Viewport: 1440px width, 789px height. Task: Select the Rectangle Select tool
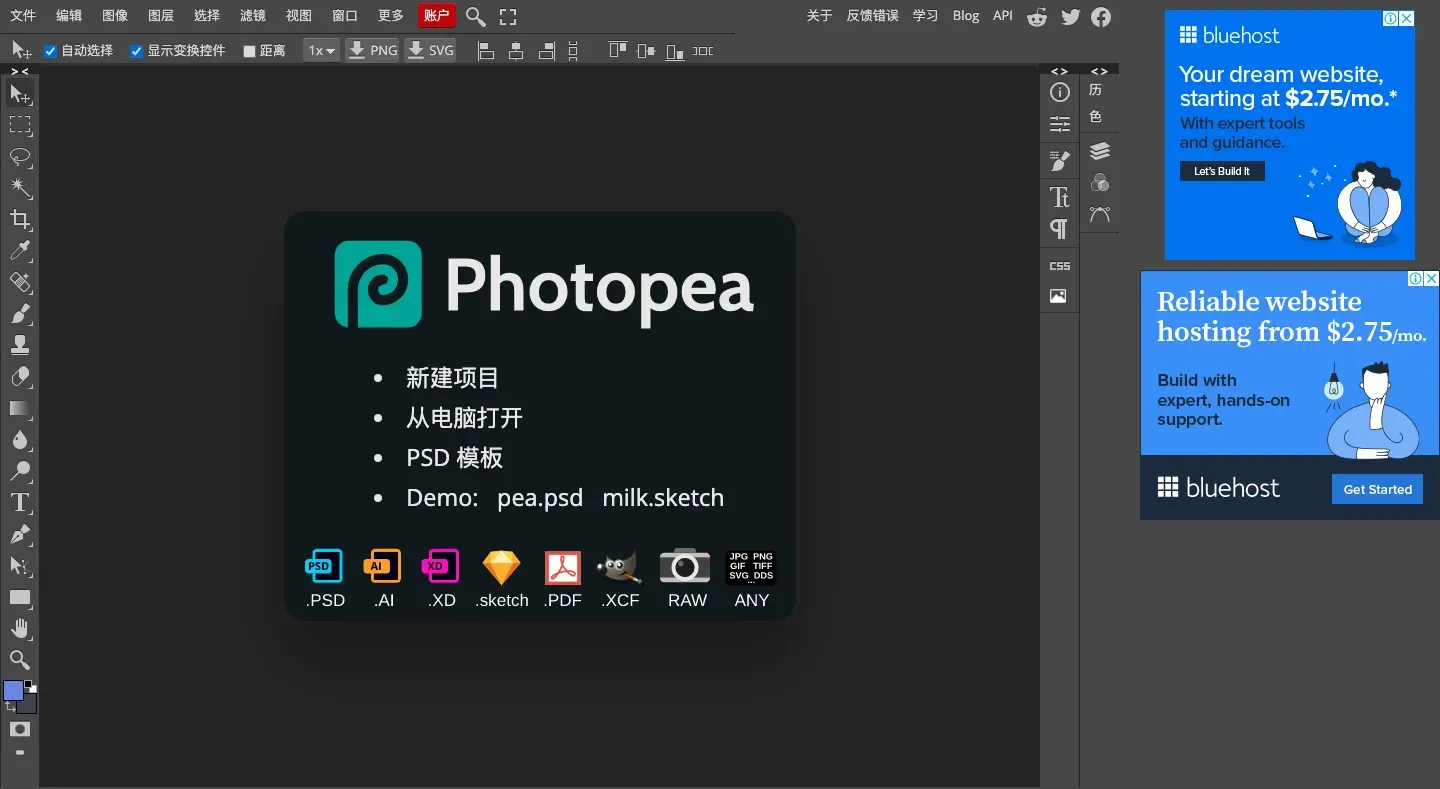(x=20, y=125)
